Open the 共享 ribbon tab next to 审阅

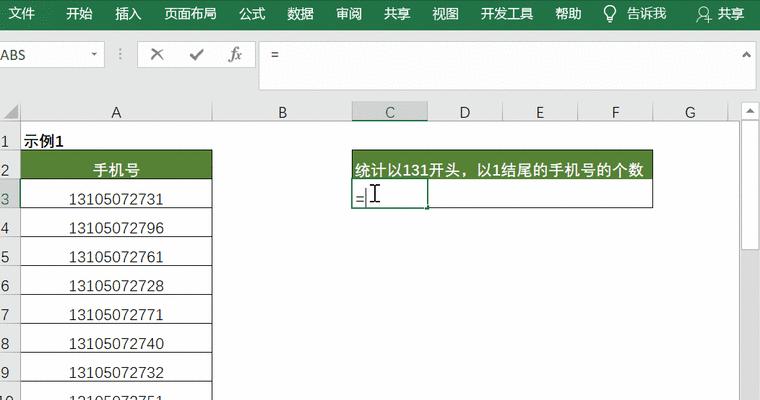click(397, 14)
